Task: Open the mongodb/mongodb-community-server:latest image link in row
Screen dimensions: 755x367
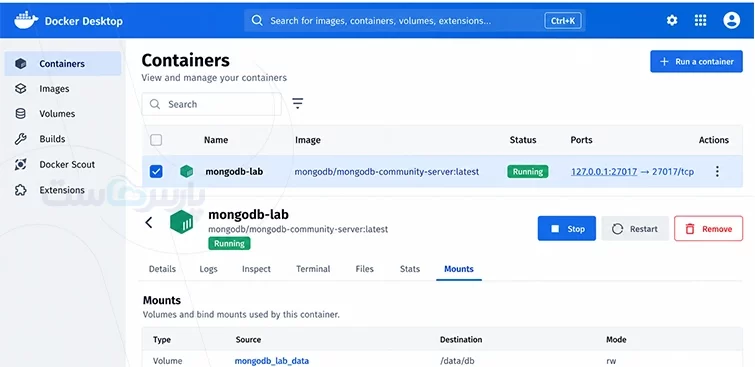Action: [x=387, y=171]
